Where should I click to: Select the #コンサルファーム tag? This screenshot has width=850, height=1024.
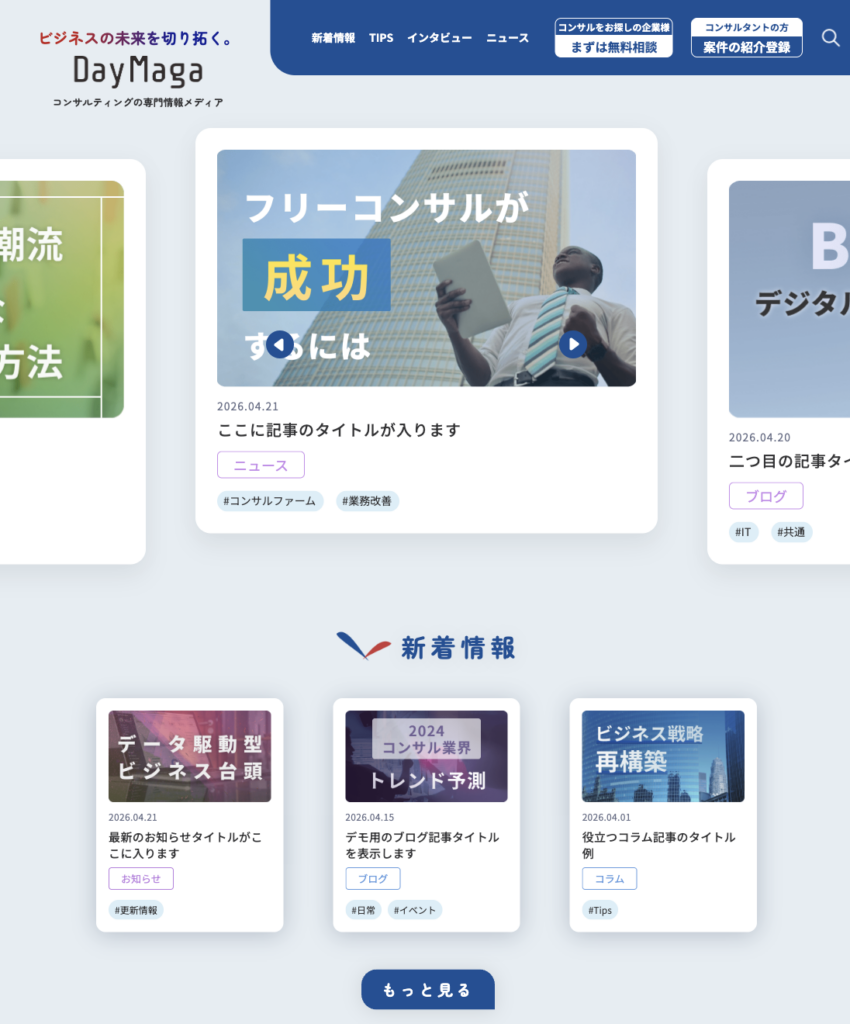point(270,501)
